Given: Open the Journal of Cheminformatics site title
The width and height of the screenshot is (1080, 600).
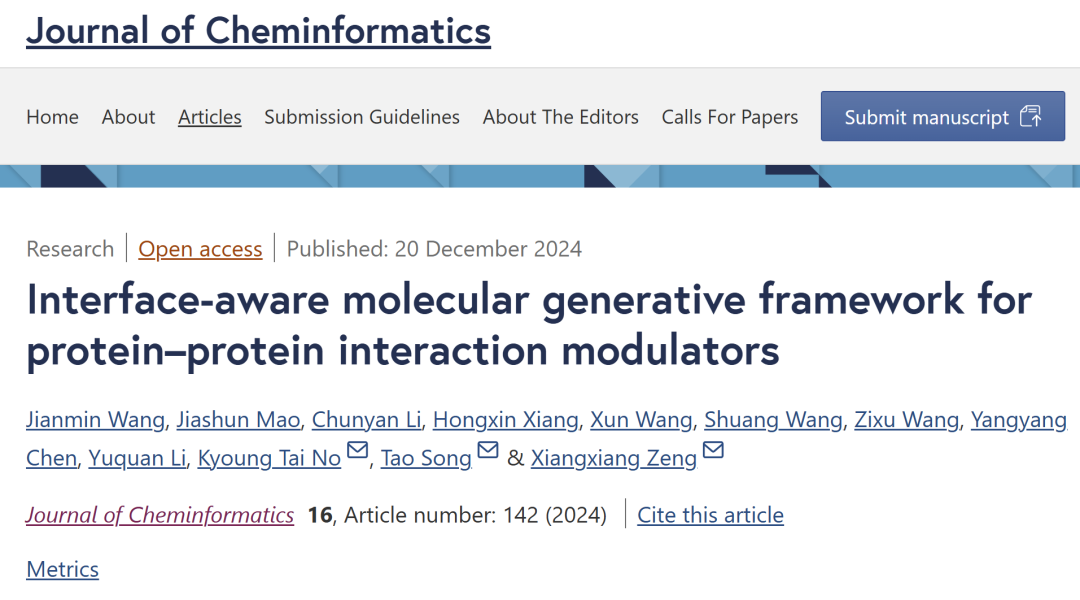Looking at the screenshot, I should [x=258, y=31].
